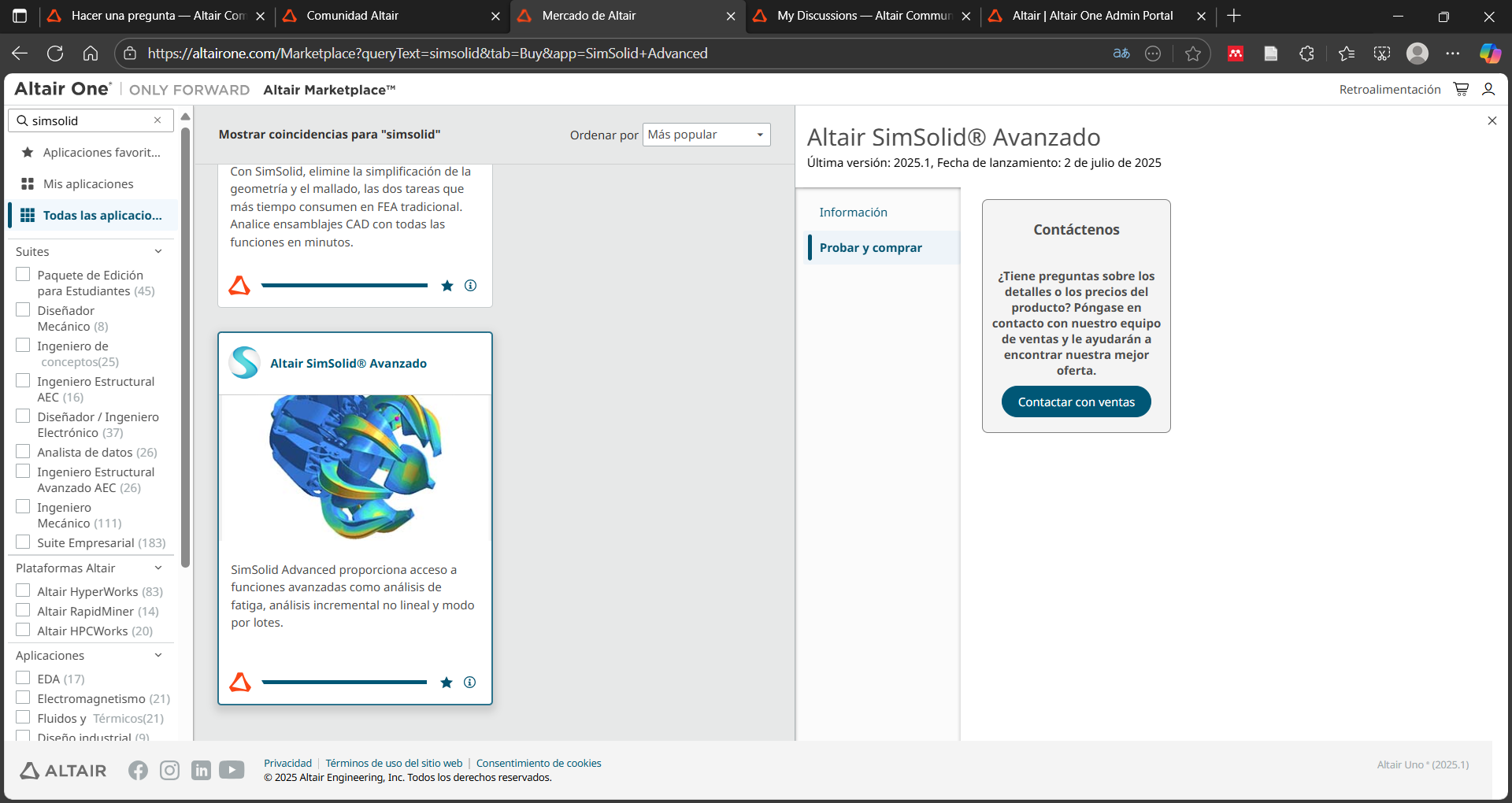Open the Retroalimentación link
This screenshot has width=1512, height=803.
[x=1390, y=90]
